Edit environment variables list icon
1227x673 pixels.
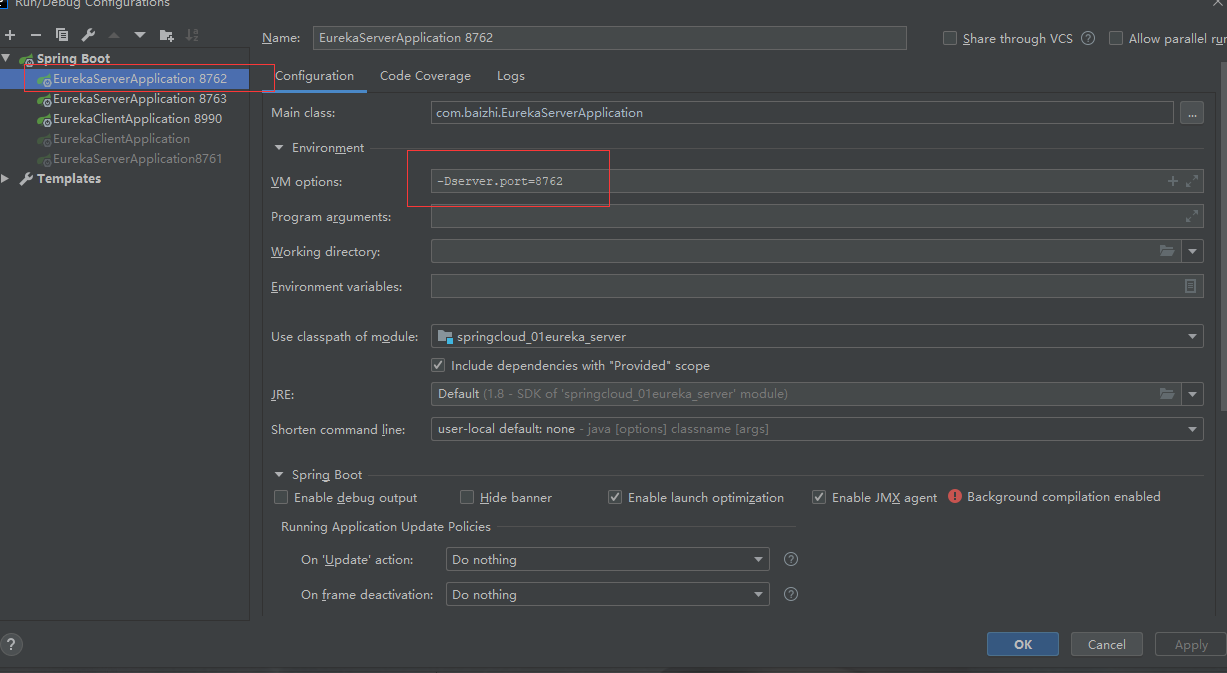1191,286
